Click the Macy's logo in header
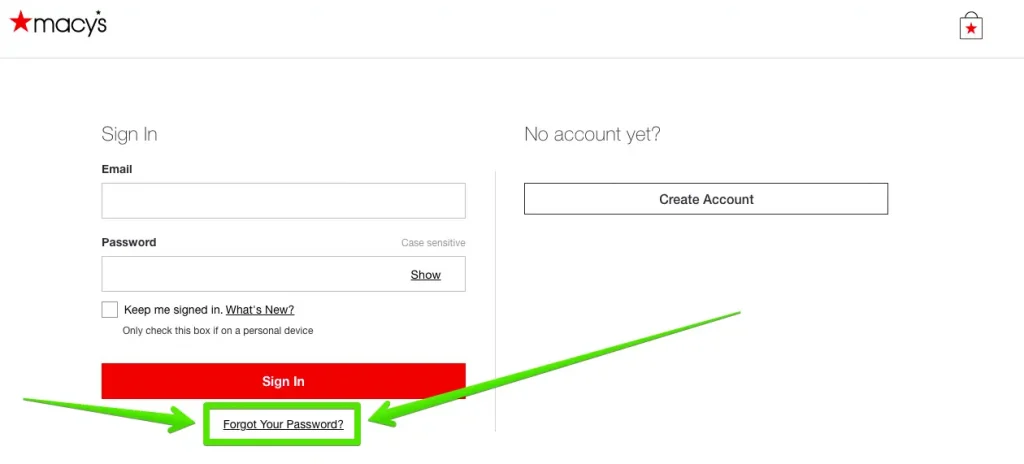This screenshot has width=1024, height=464. tap(58, 24)
